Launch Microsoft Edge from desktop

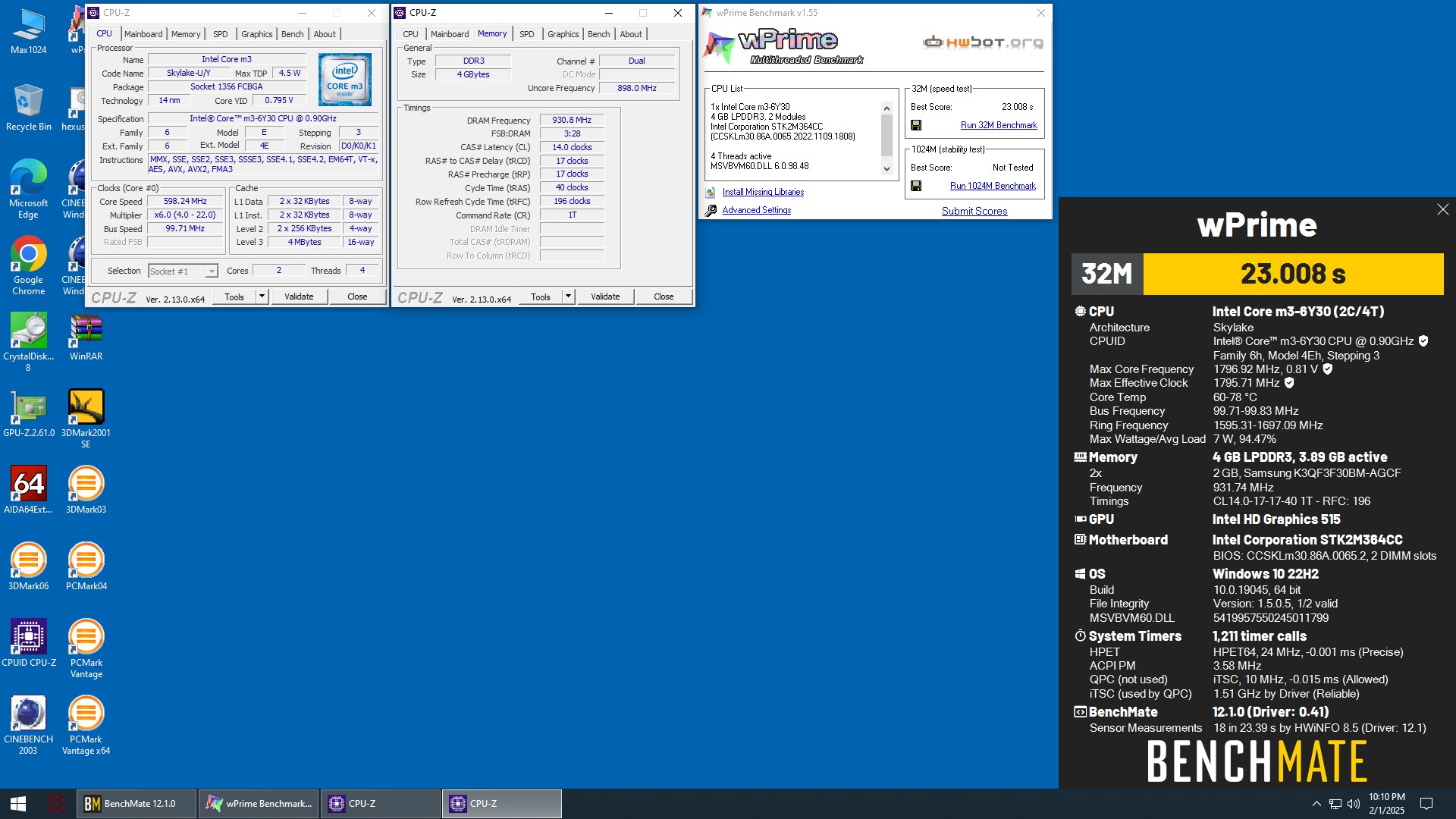[x=28, y=190]
